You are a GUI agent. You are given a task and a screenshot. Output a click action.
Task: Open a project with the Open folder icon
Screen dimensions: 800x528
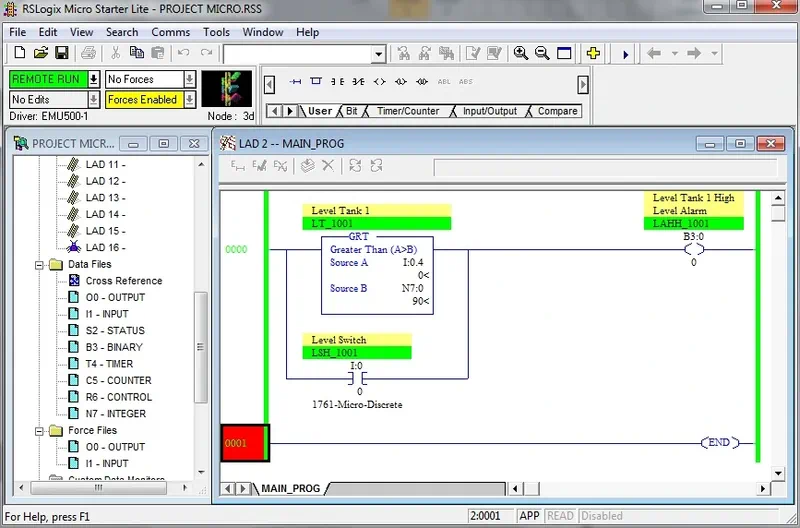pos(41,53)
